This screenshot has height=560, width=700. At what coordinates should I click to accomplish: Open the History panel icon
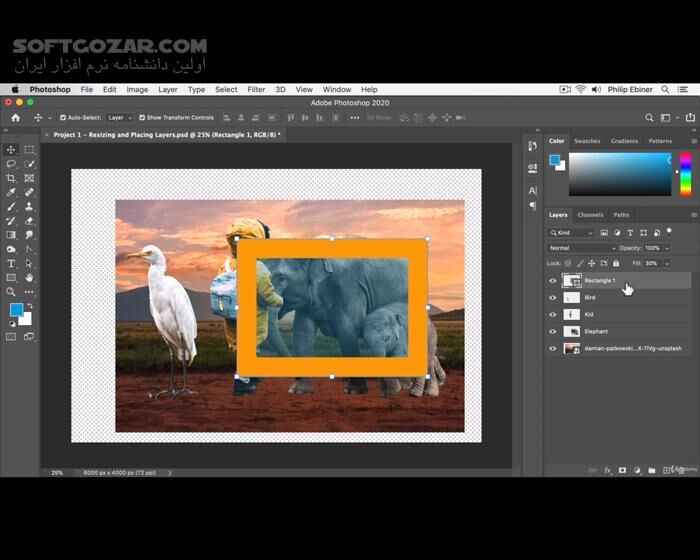point(533,146)
